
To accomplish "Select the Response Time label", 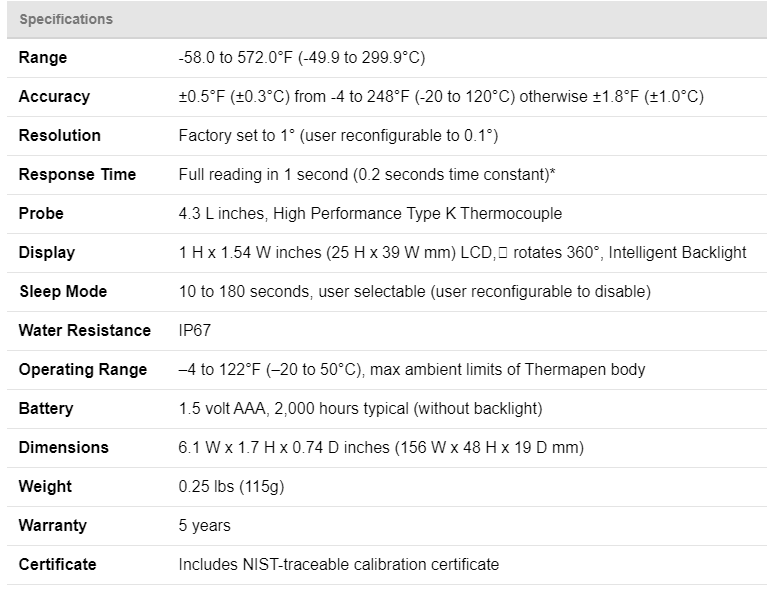I will pyautogui.click(x=77, y=175).
